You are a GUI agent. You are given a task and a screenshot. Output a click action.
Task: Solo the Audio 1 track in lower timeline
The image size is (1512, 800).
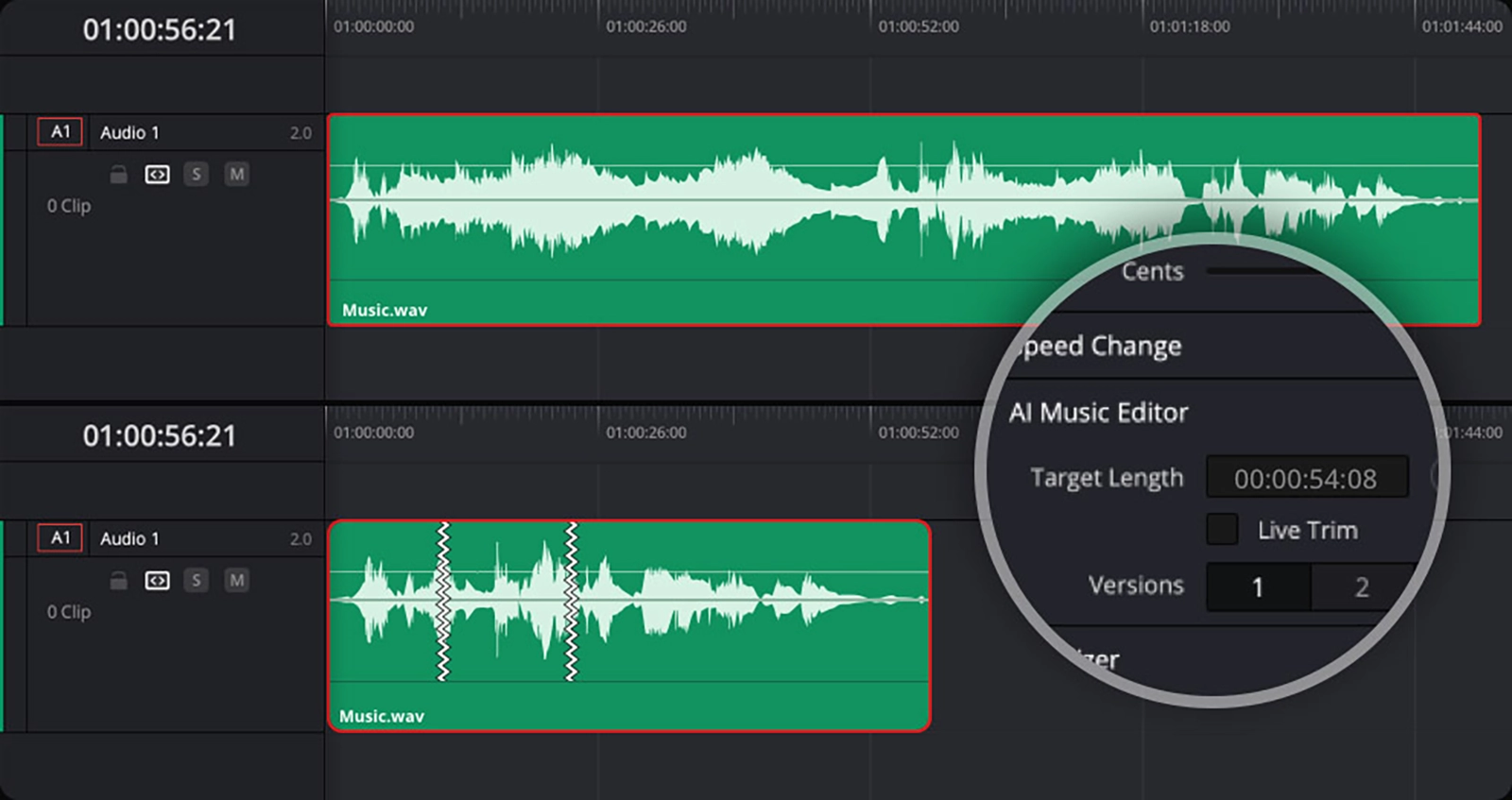click(196, 581)
